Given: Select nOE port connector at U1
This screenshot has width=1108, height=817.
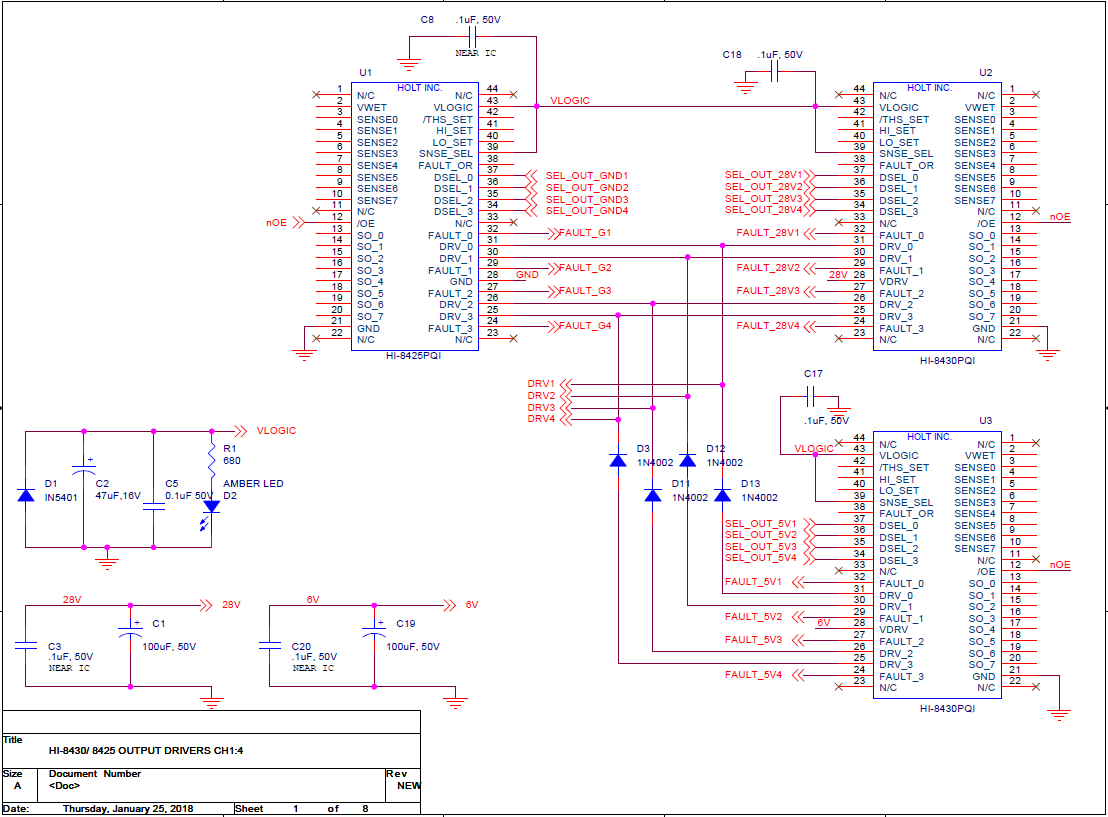Looking at the screenshot, I should point(298,223).
